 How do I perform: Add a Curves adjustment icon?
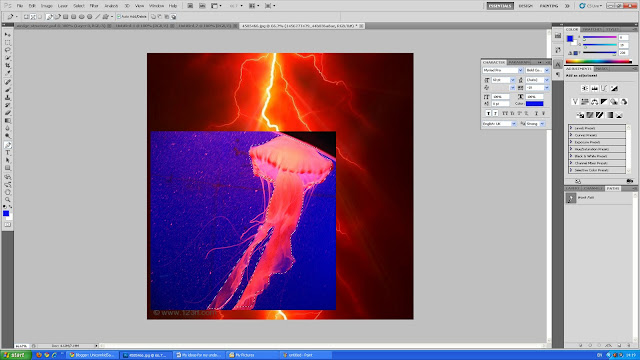click(x=604, y=88)
